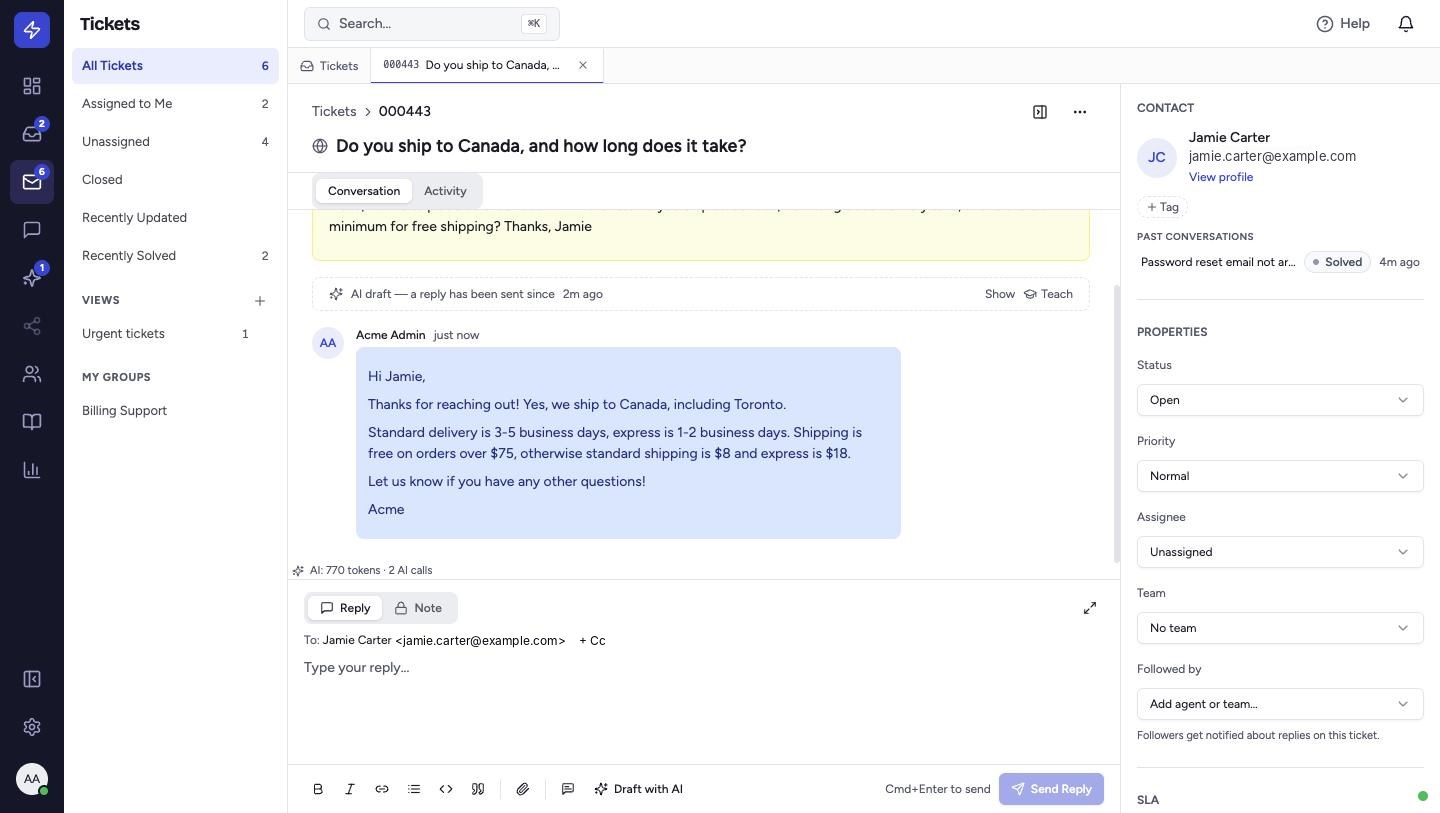Insert a link in reply editor
The height and width of the screenshot is (813, 1440).
[382, 789]
